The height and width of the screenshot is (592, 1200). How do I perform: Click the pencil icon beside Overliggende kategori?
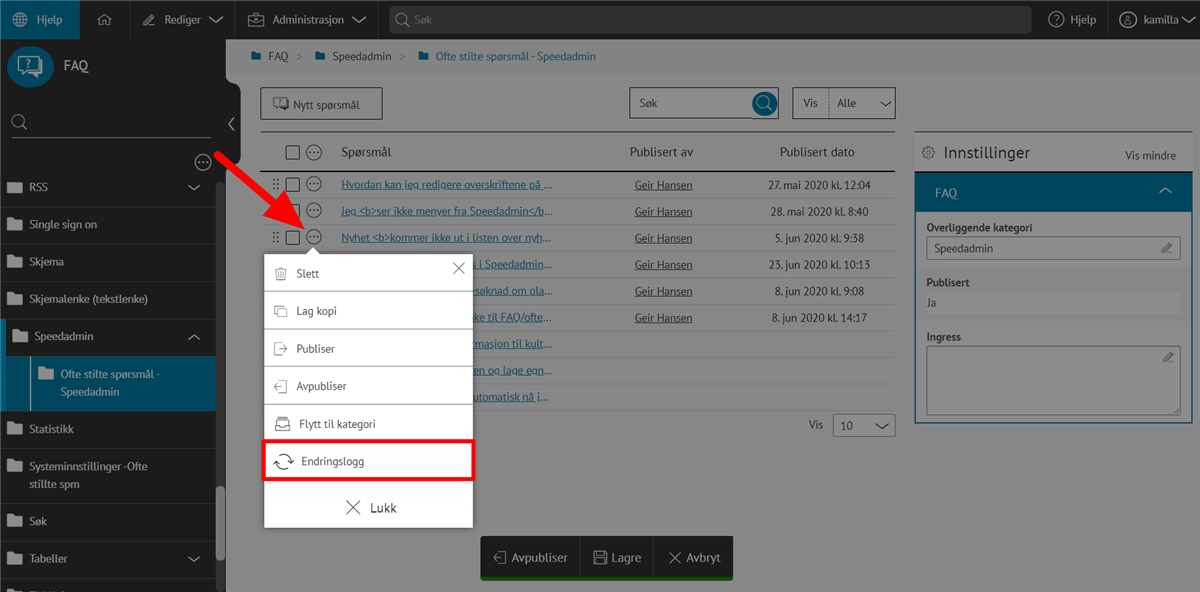[1166, 248]
